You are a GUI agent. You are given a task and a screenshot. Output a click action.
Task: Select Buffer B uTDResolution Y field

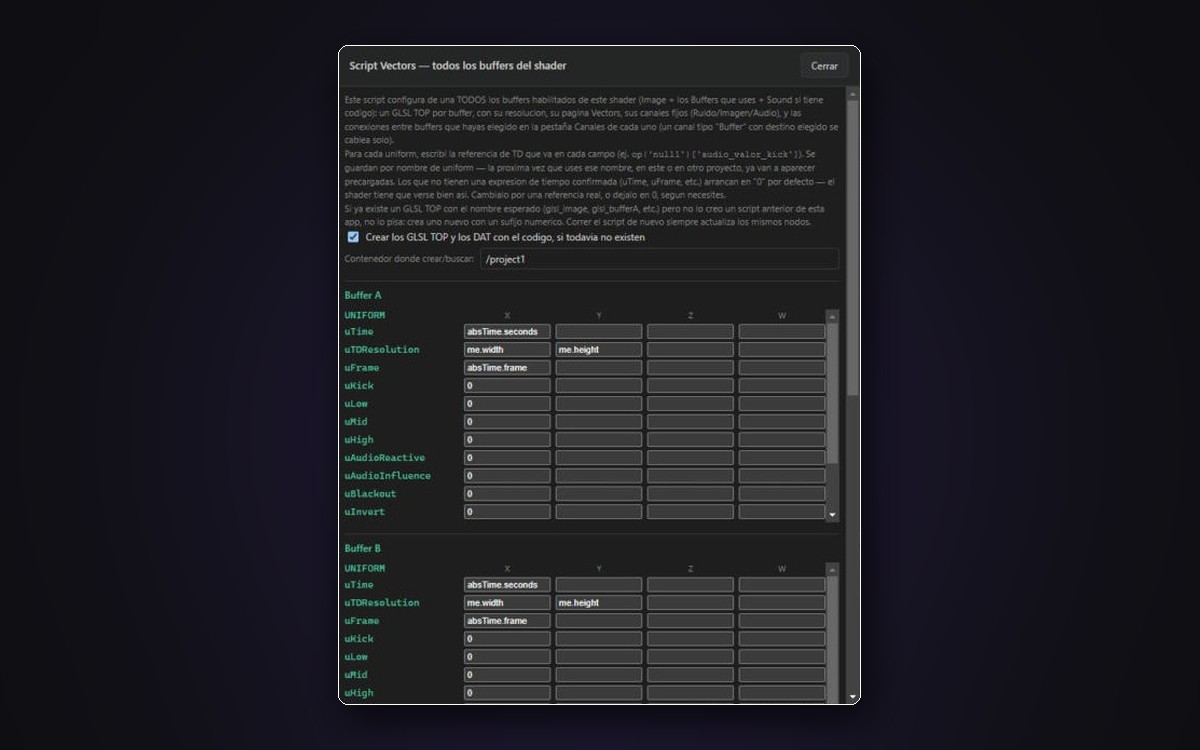599,603
